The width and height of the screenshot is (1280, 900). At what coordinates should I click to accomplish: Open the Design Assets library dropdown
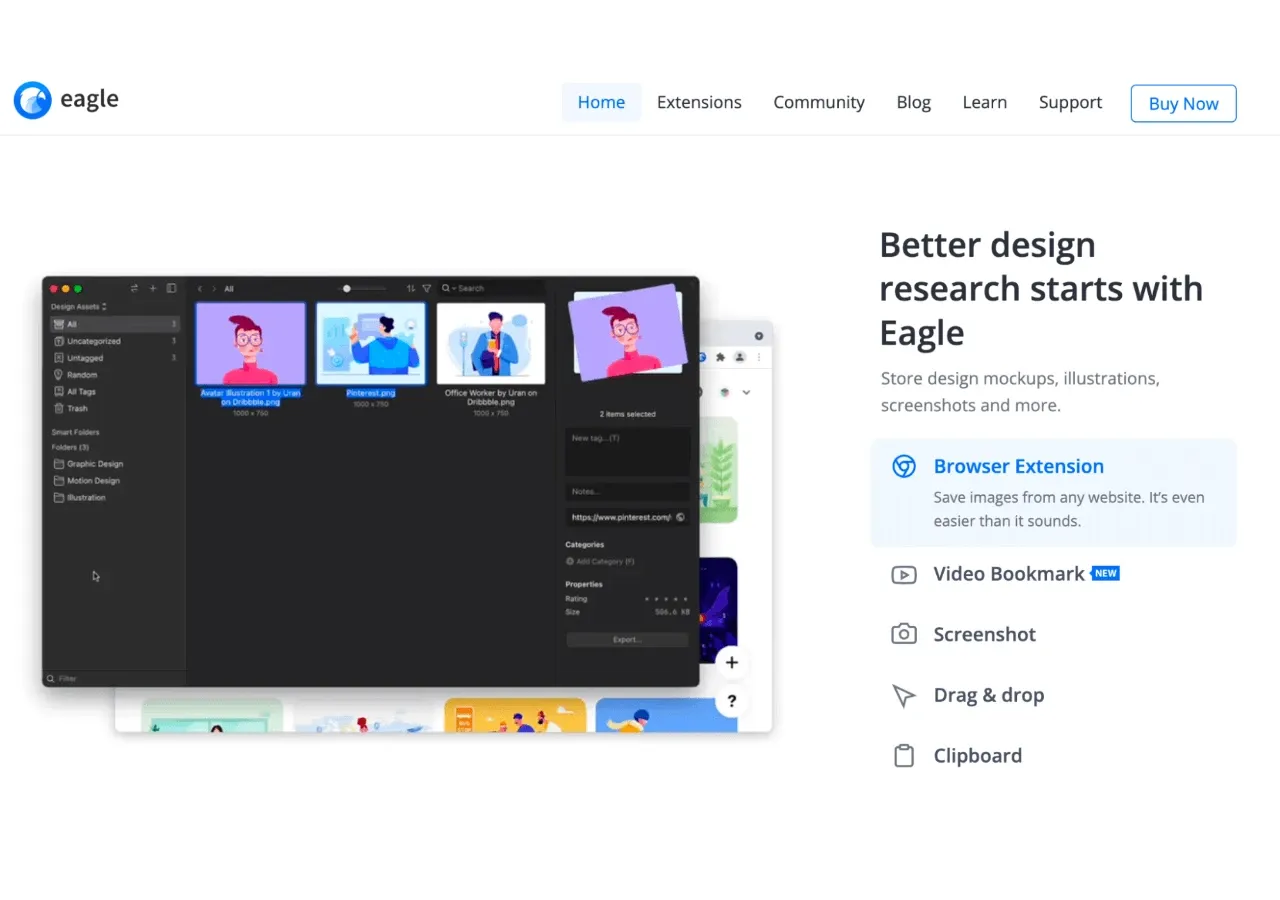pyautogui.click(x=79, y=307)
